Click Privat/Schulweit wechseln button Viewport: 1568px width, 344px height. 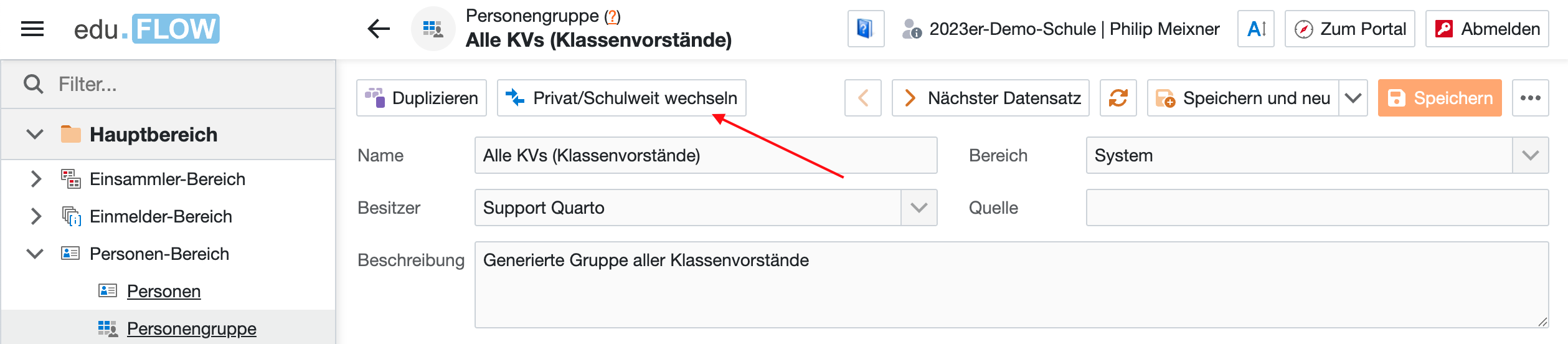coord(621,98)
